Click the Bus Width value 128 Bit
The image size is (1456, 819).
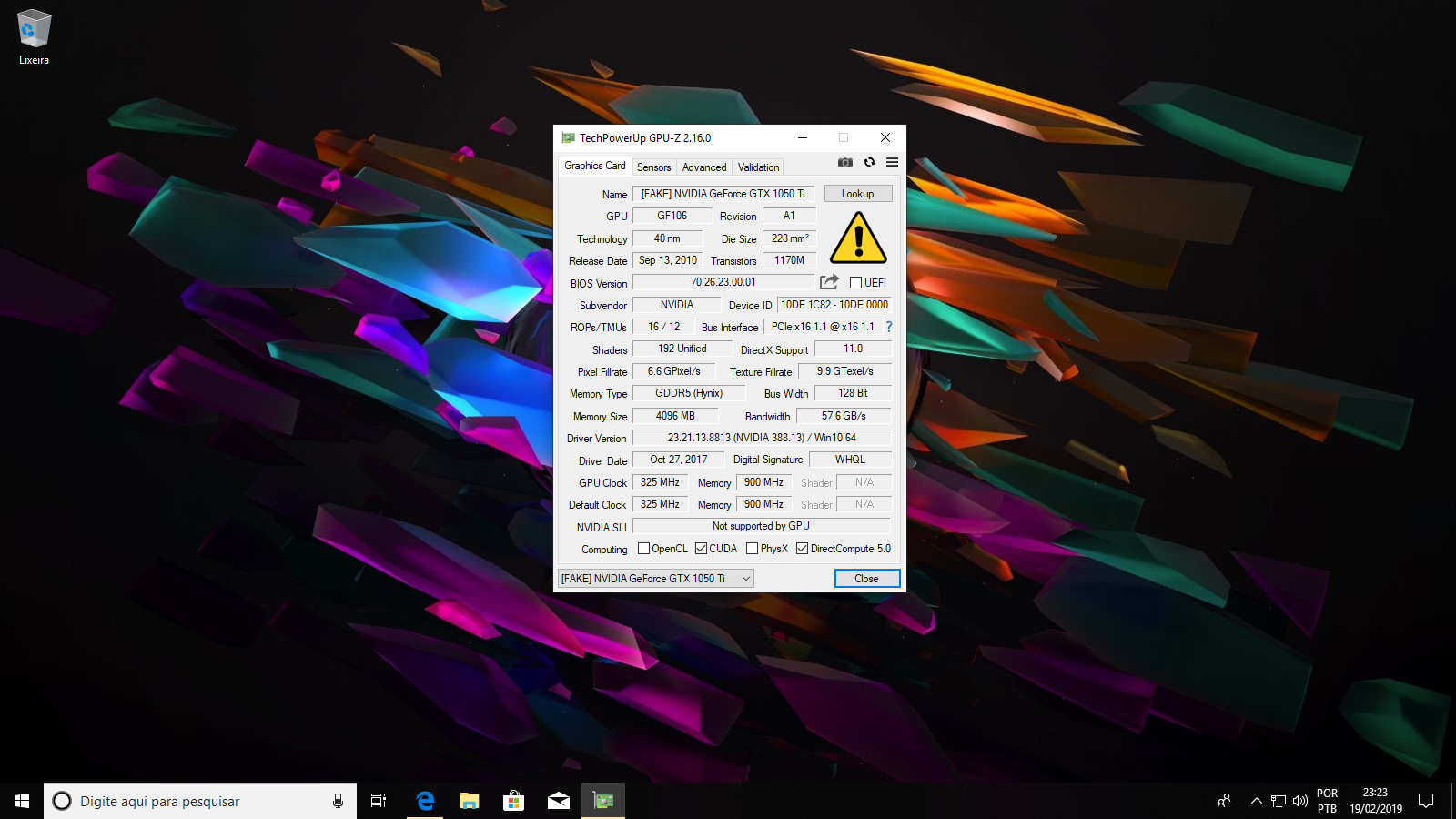(853, 393)
